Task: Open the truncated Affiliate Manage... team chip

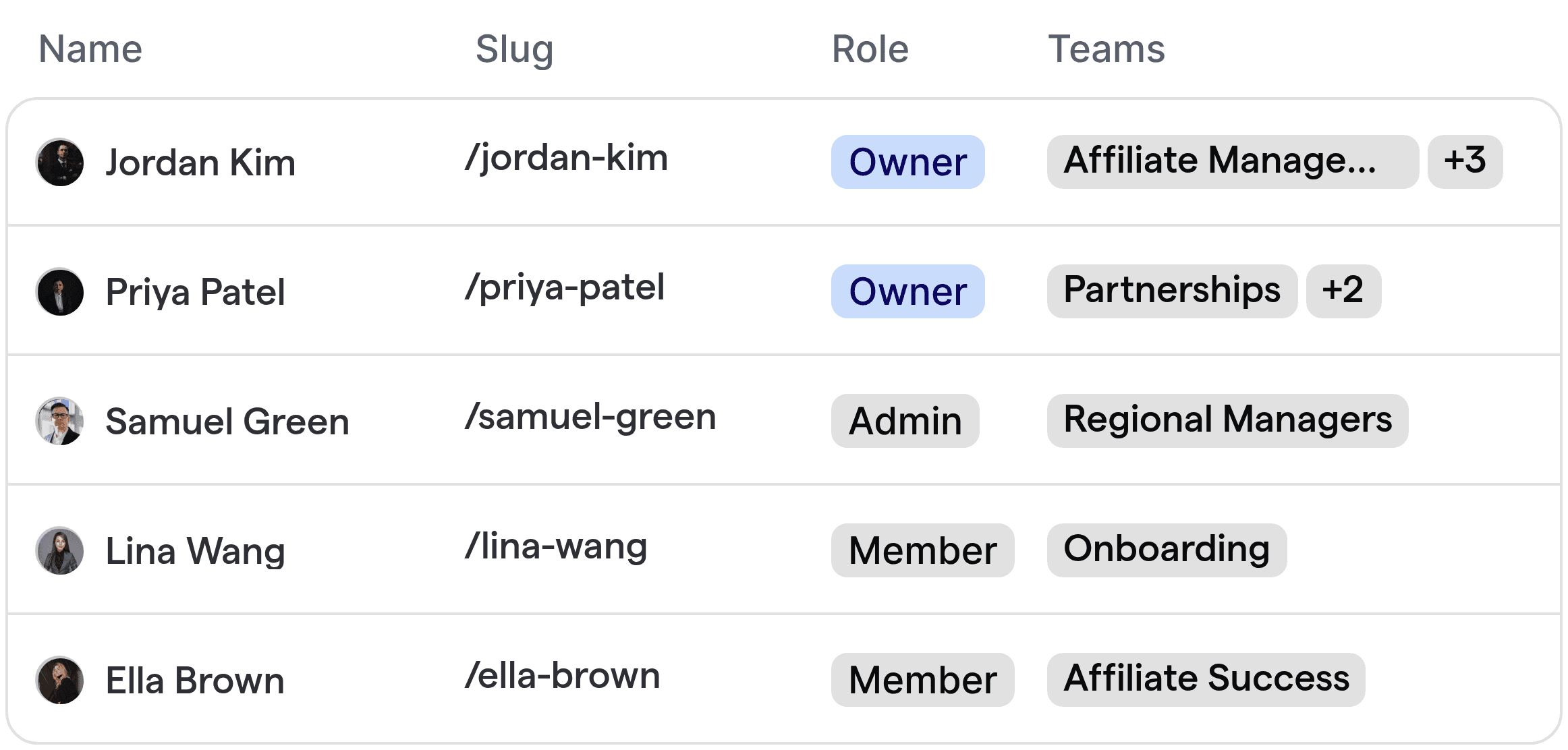Action: click(x=1233, y=162)
